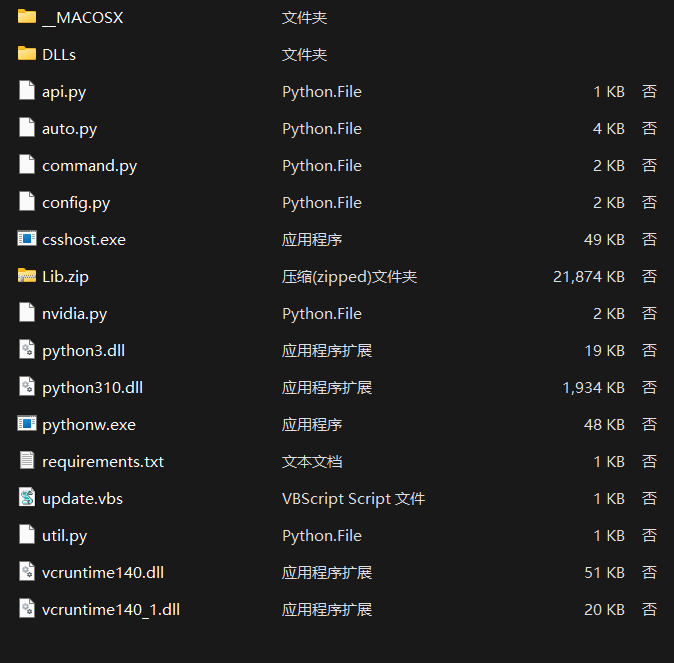The height and width of the screenshot is (663, 674).
Task: Click the 1,934 KB size value
Action: pos(594,387)
